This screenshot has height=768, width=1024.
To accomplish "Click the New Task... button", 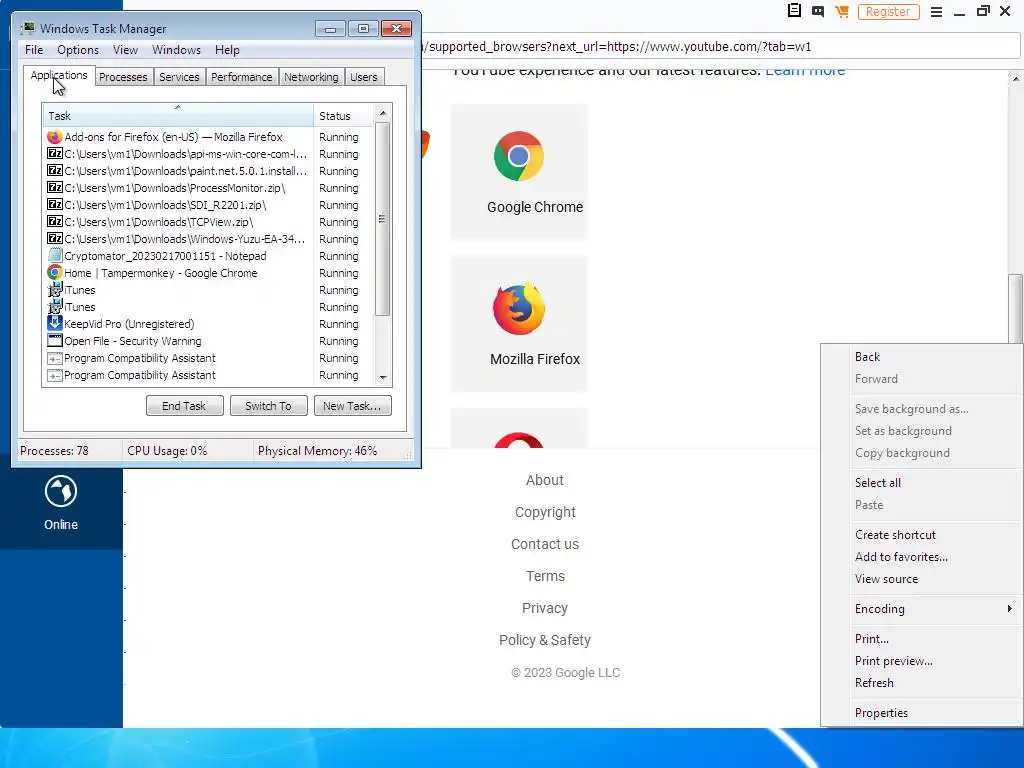I will [x=352, y=406].
